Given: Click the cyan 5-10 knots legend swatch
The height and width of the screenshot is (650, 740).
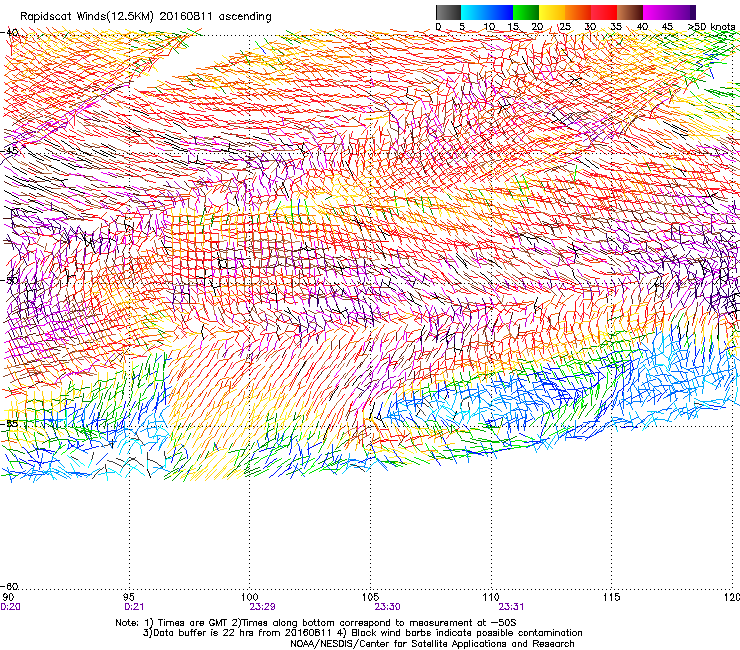Looking at the screenshot, I should [x=474, y=12].
